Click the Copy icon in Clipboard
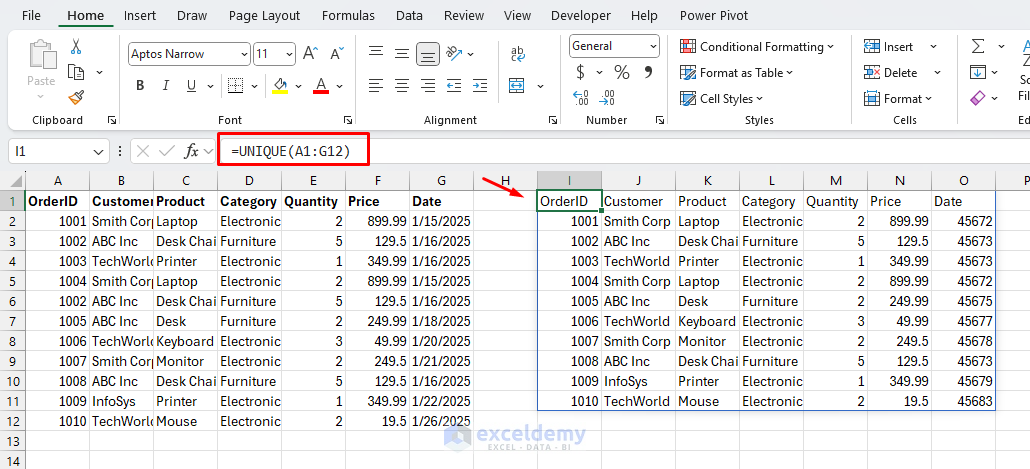The height and width of the screenshot is (469, 1030). coord(76,72)
